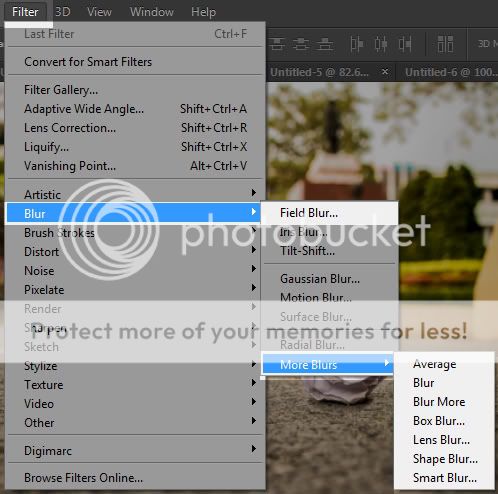The height and width of the screenshot is (494, 498).
Task: Click the greyed Last Filter entry
Action: (x=135, y=34)
